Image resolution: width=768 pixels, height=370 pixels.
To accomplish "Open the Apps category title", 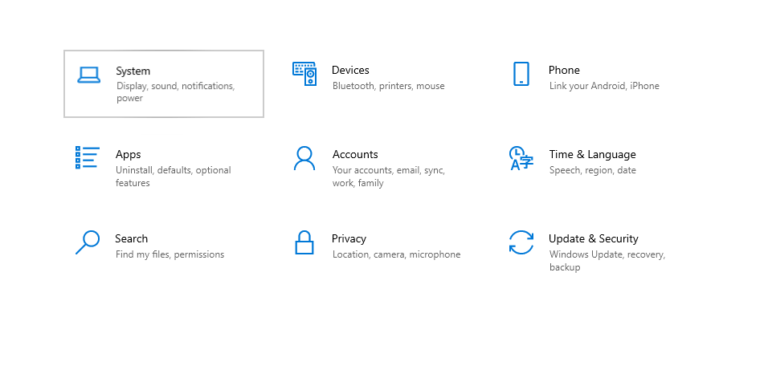I will click(128, 155).
